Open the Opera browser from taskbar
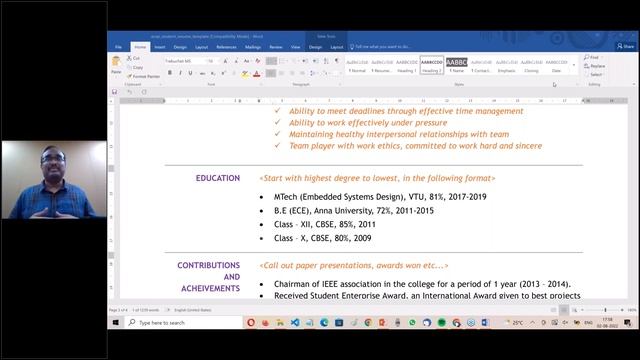Screen dimensions: 640x360 (251, 322)
